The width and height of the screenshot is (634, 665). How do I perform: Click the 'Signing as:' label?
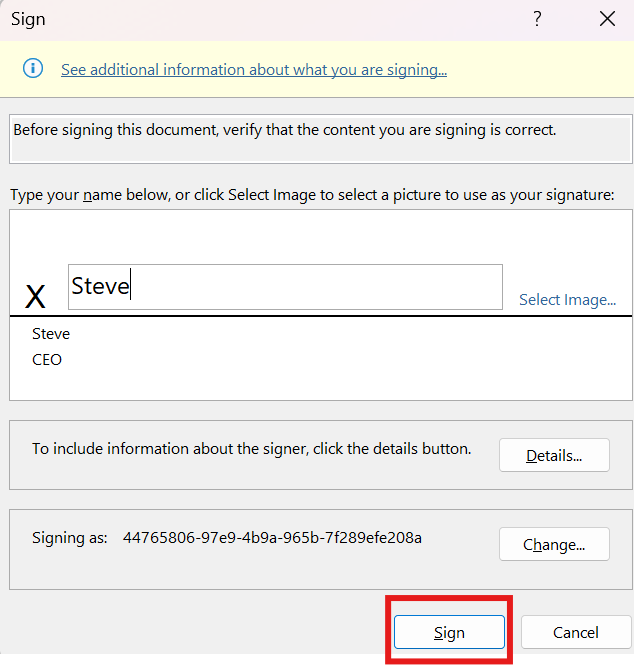70,538
